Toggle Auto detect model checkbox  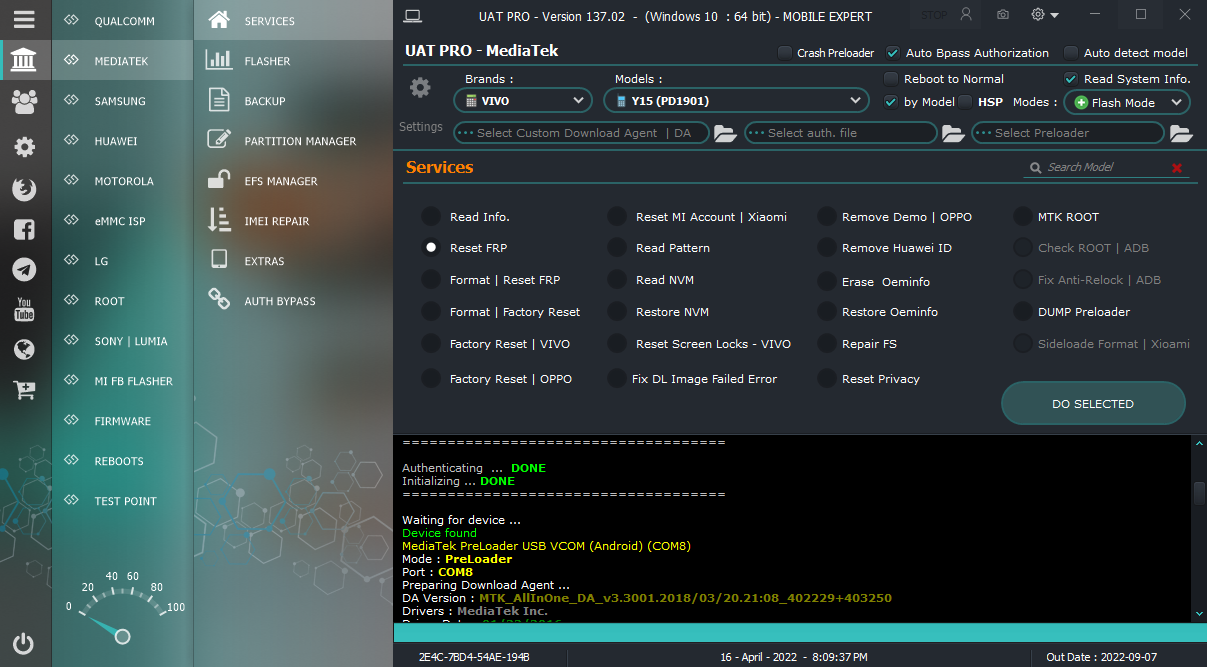point(1071,53)
